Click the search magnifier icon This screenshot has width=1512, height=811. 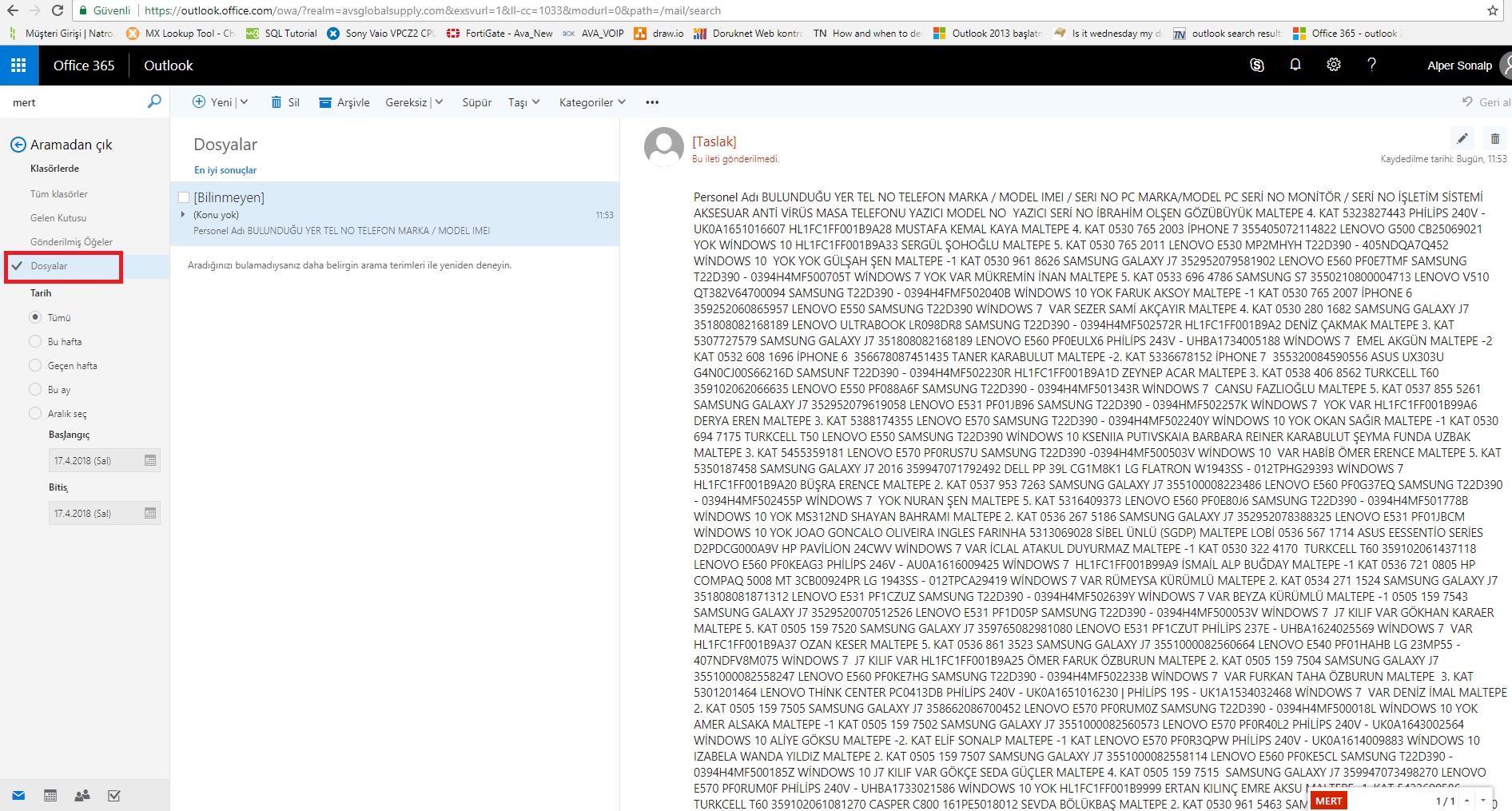point(154,101)
